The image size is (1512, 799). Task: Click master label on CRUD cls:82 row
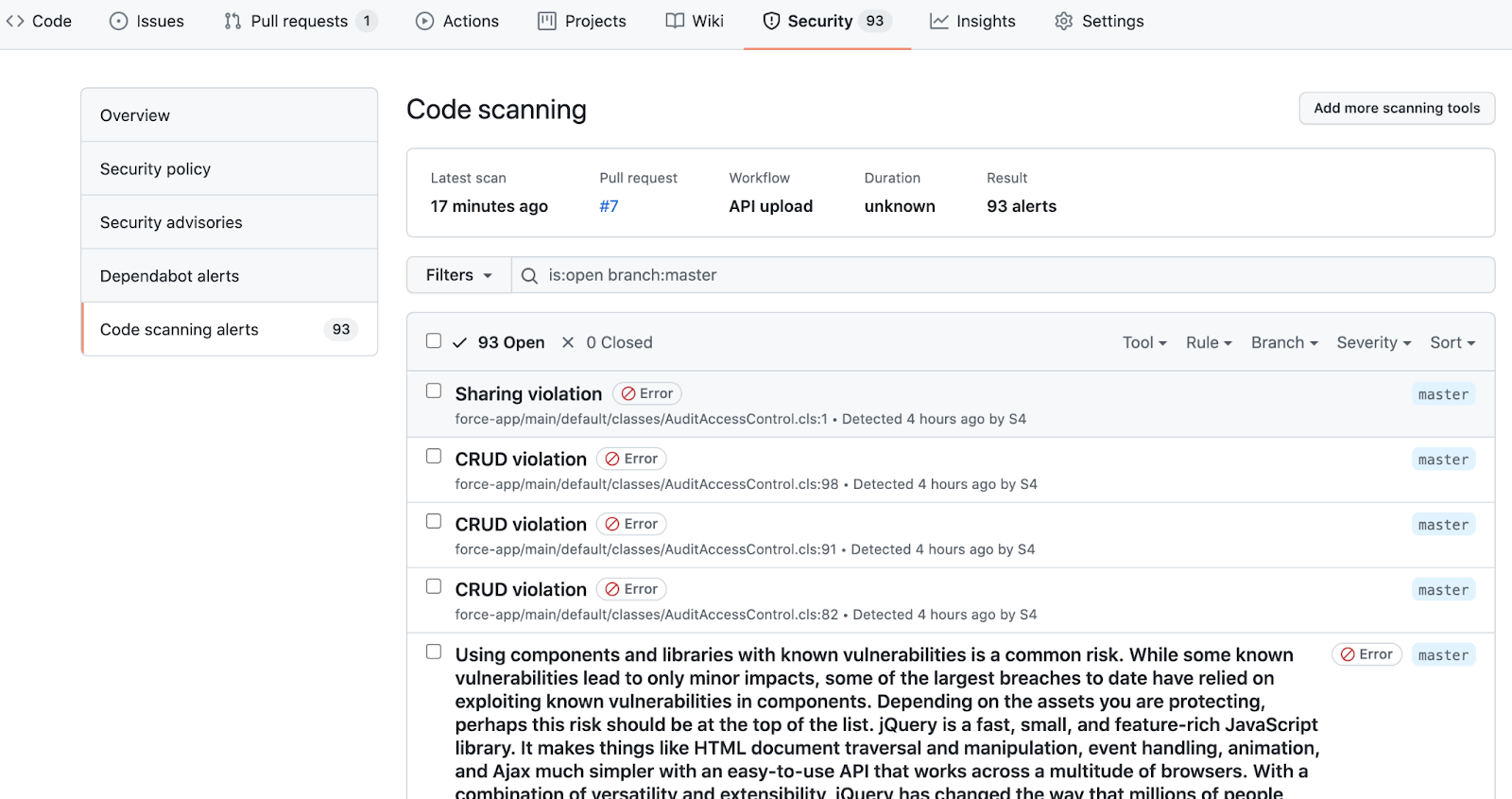point(1443,590)
